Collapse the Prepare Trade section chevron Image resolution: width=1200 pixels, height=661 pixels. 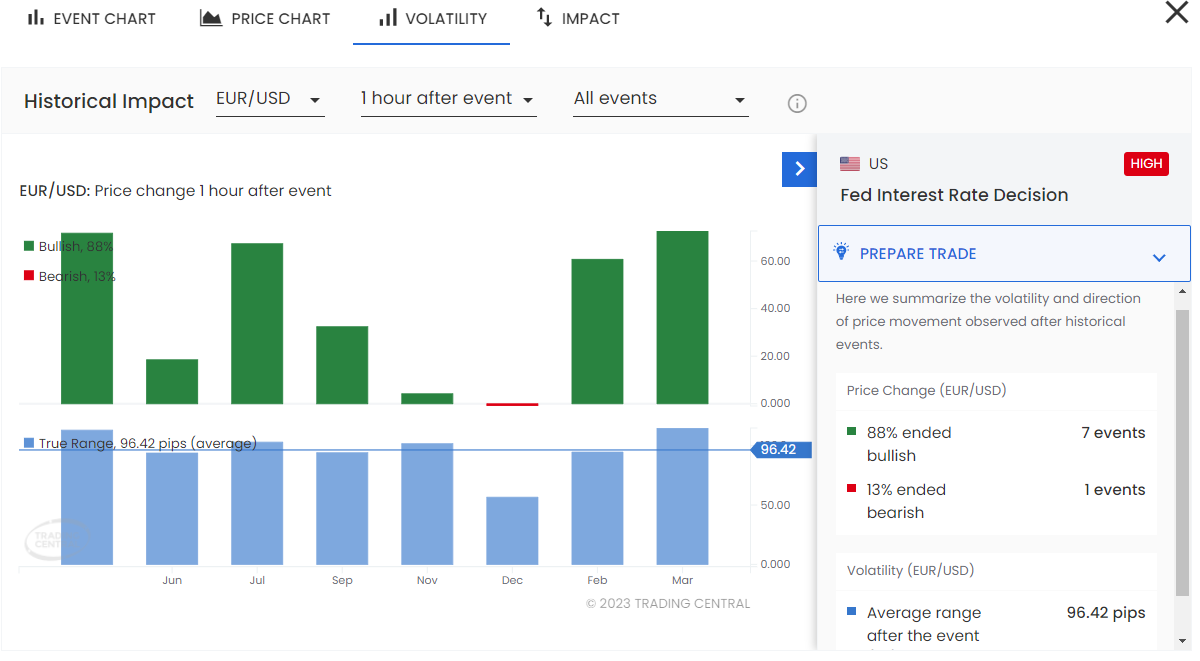coord(1159,257)
